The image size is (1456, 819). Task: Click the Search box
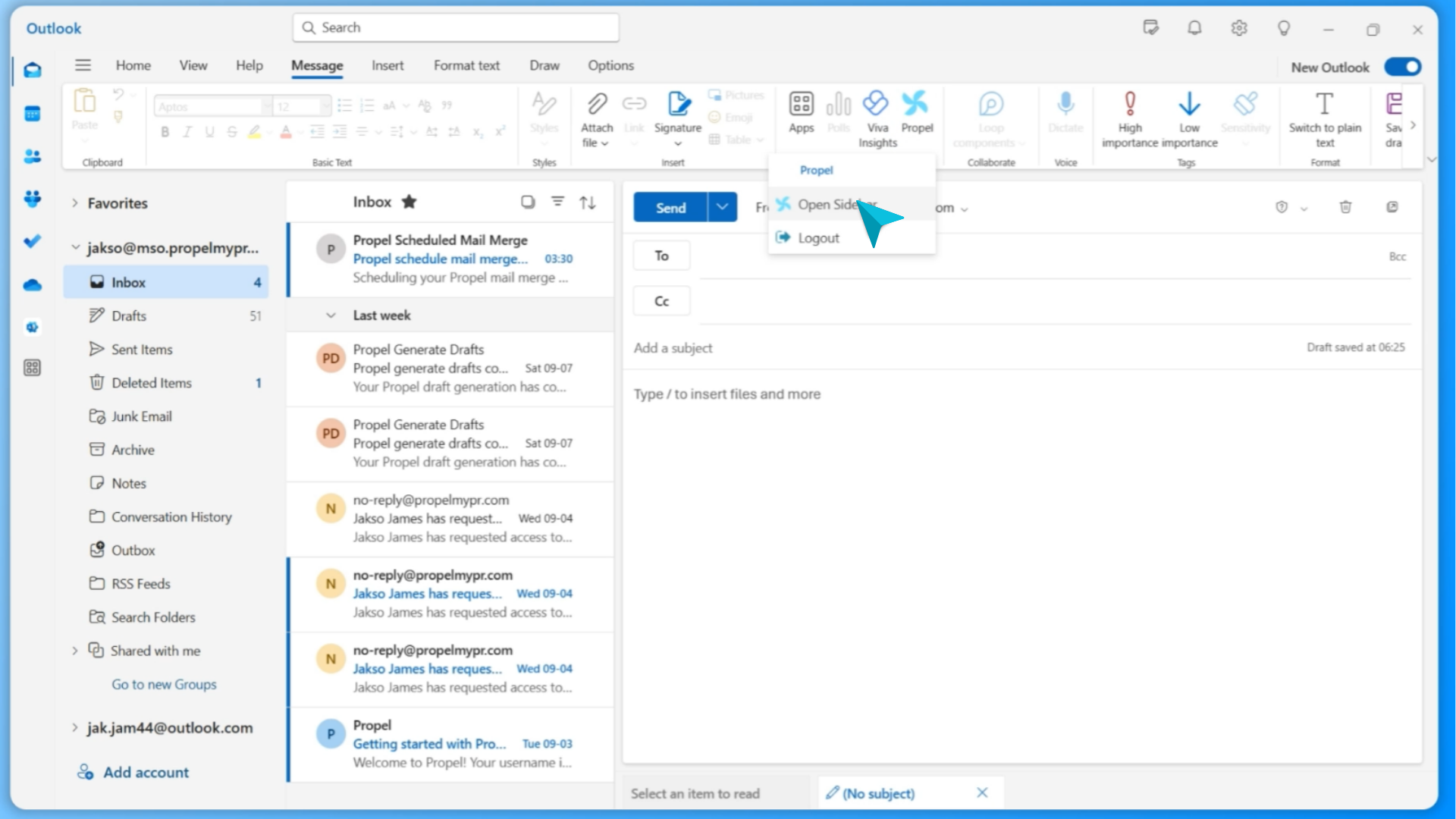456,27
